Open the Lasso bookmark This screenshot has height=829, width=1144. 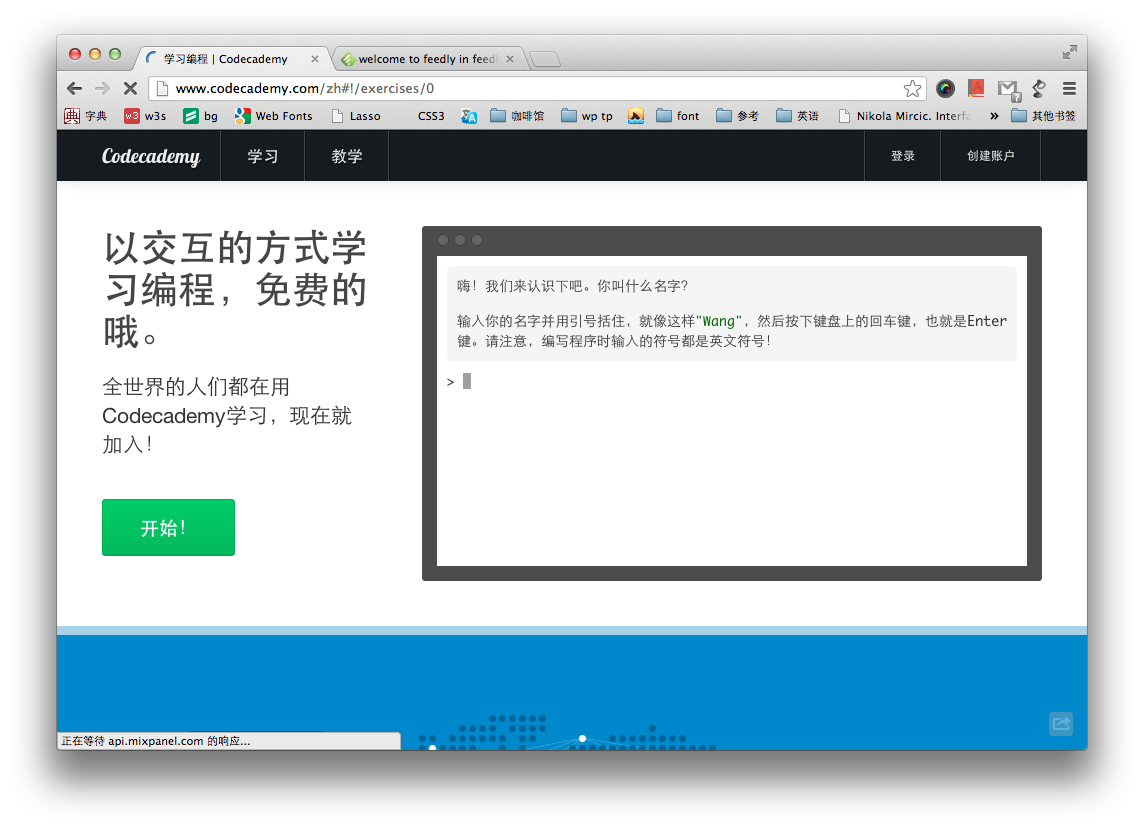[x=356, y=116]
